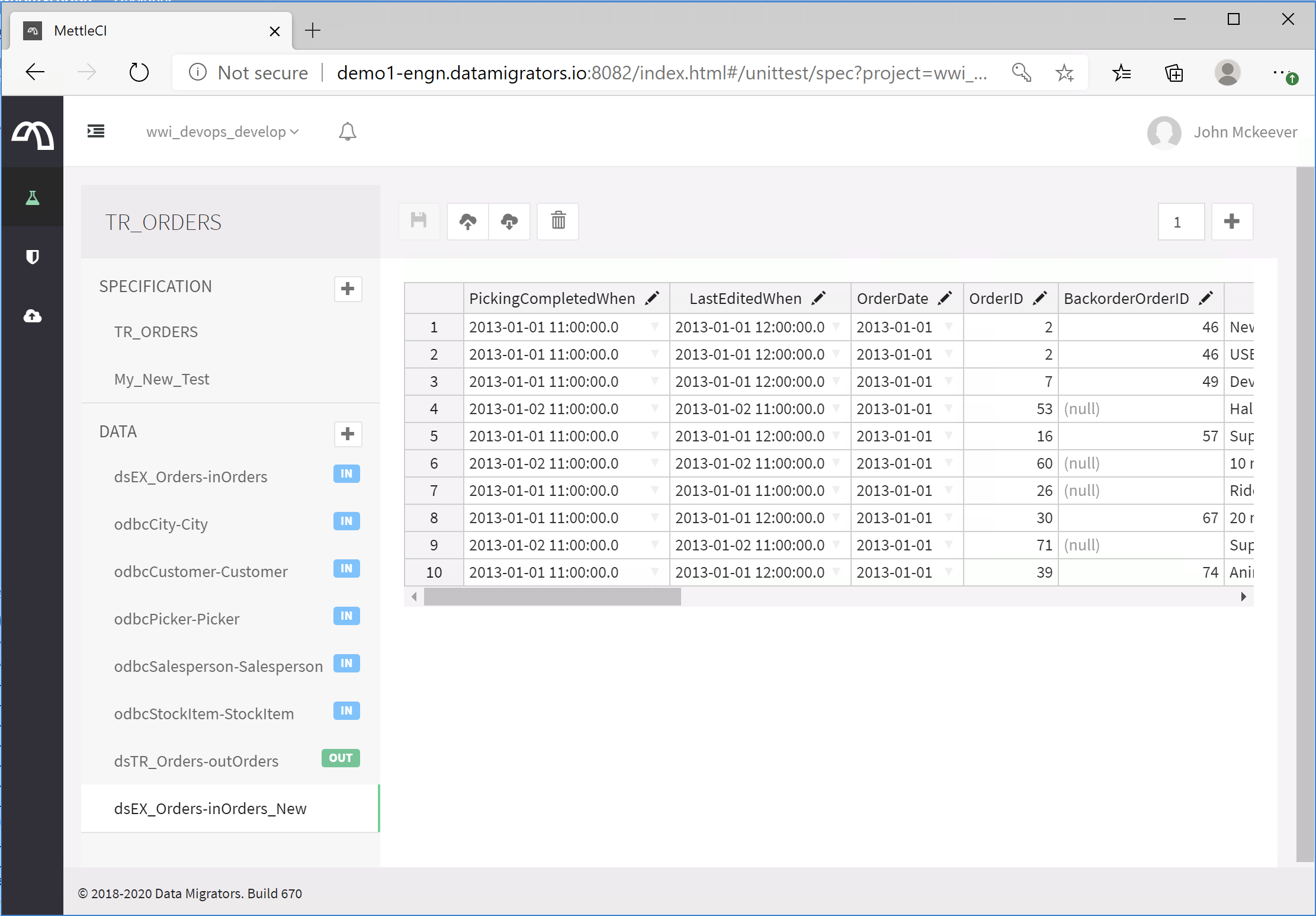
Task: Edit the OrderID column with pencil icon
Action: 1040,298
